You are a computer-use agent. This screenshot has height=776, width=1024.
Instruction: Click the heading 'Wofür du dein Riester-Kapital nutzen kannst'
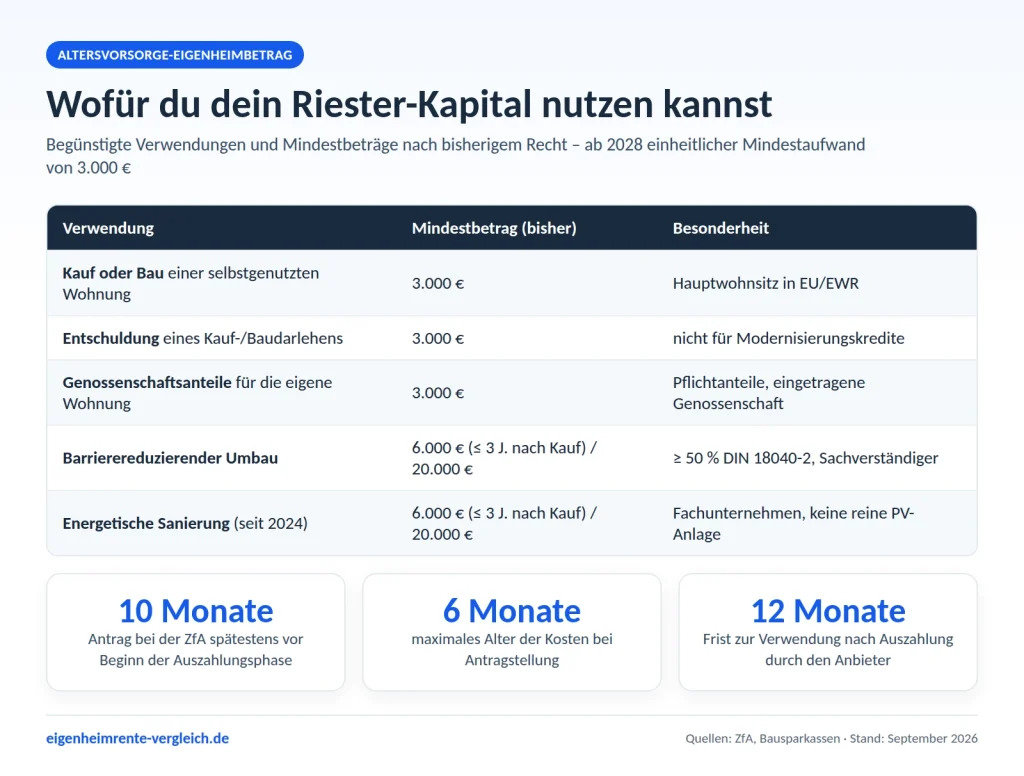(409, 104)
